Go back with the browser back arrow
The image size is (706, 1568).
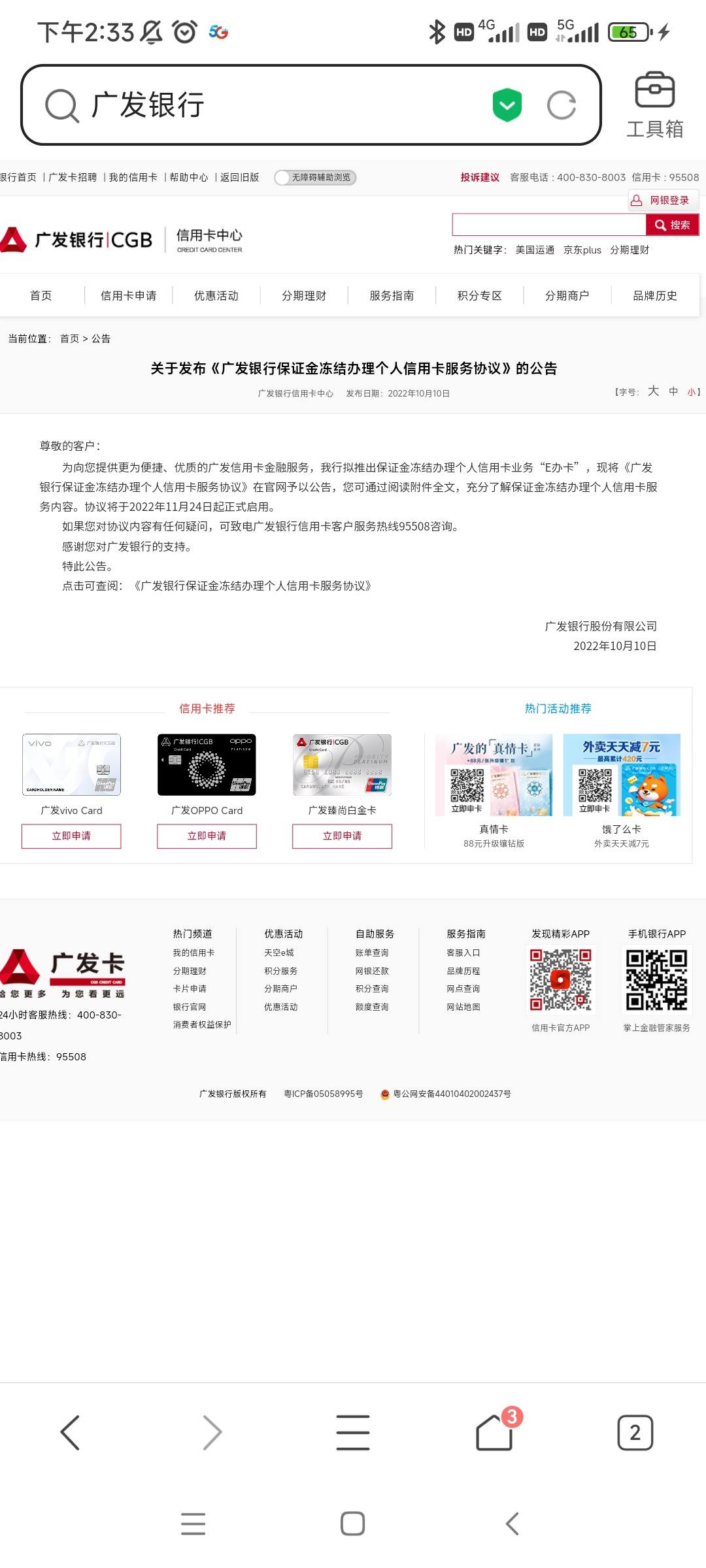(x=70, y=1433)
